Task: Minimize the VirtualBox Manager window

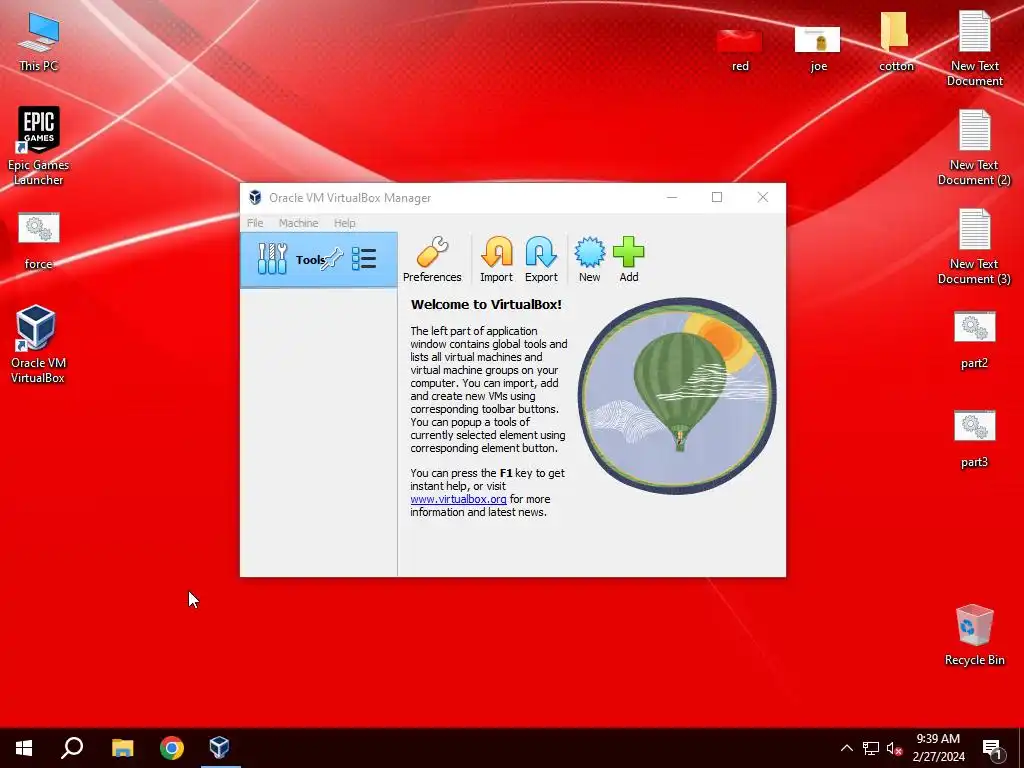Action: pyautogui.click(x=672, y=197)
